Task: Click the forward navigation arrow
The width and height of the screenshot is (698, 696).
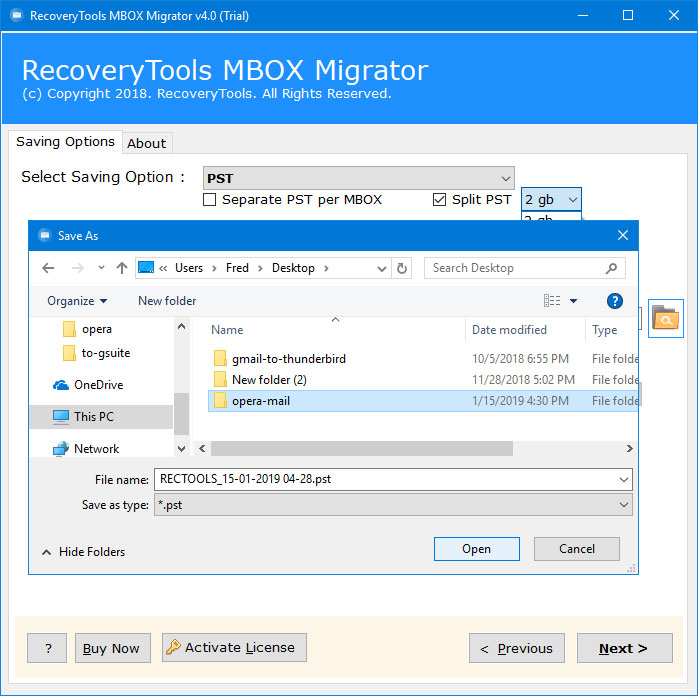Action: click(77, 268)
